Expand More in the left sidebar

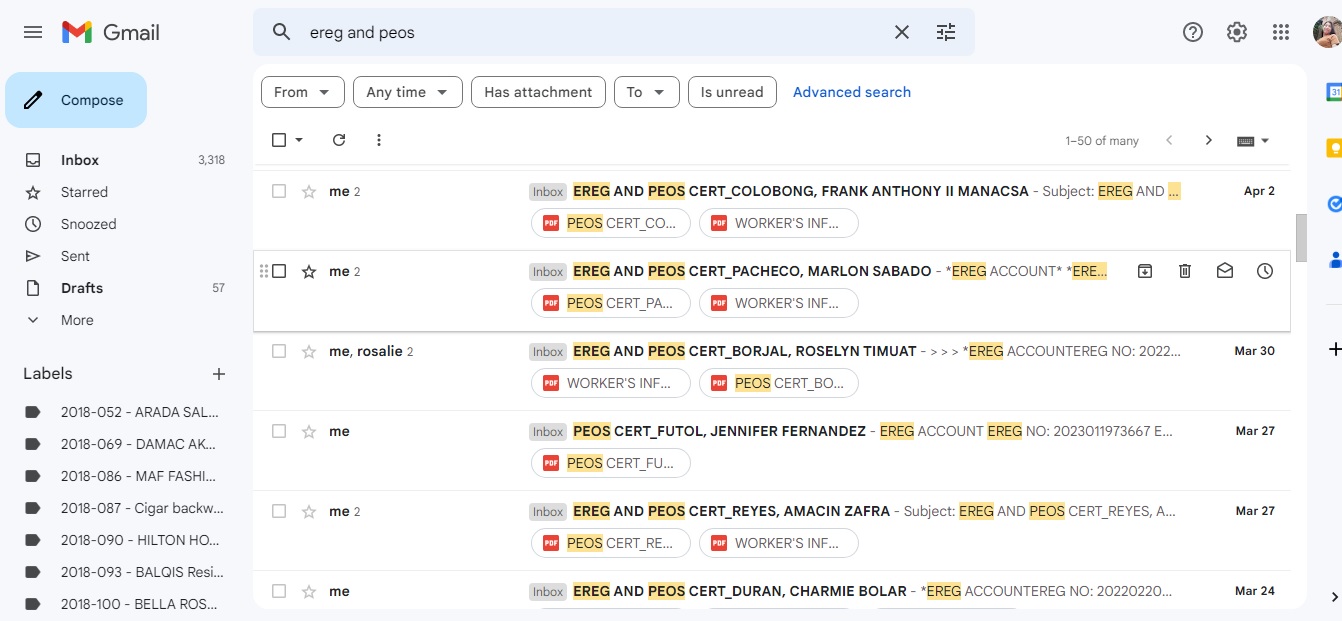(x=77, y=320)
